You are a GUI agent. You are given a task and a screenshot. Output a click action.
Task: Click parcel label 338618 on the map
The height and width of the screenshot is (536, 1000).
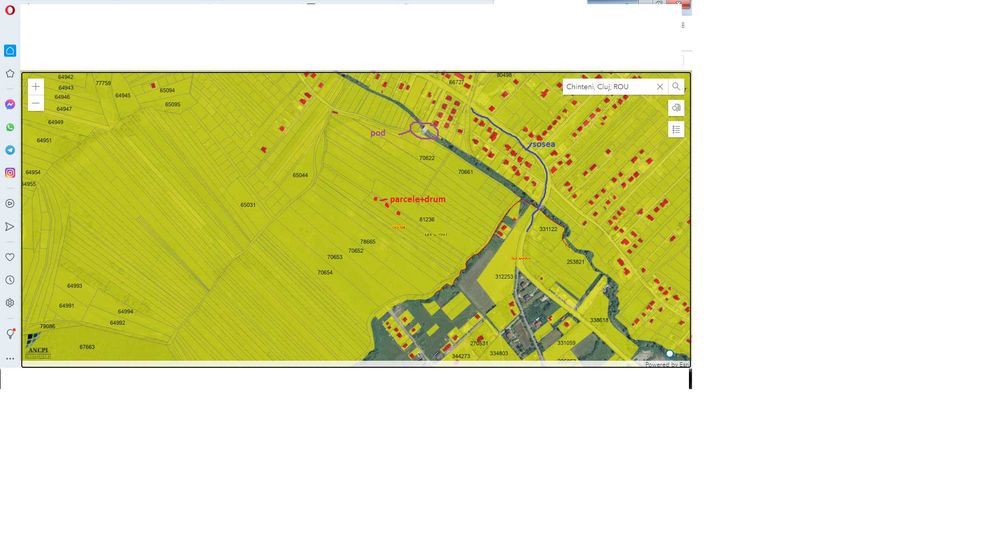click(x=599, y=320)
